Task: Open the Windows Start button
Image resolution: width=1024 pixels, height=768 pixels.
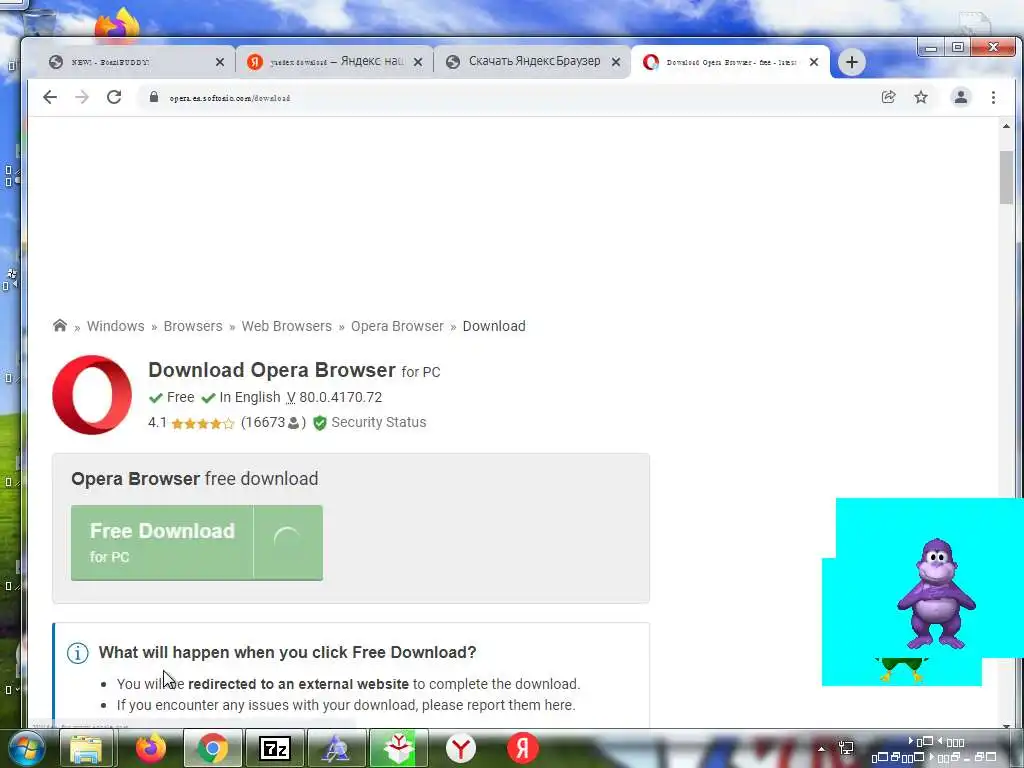Action: point(25,748)
